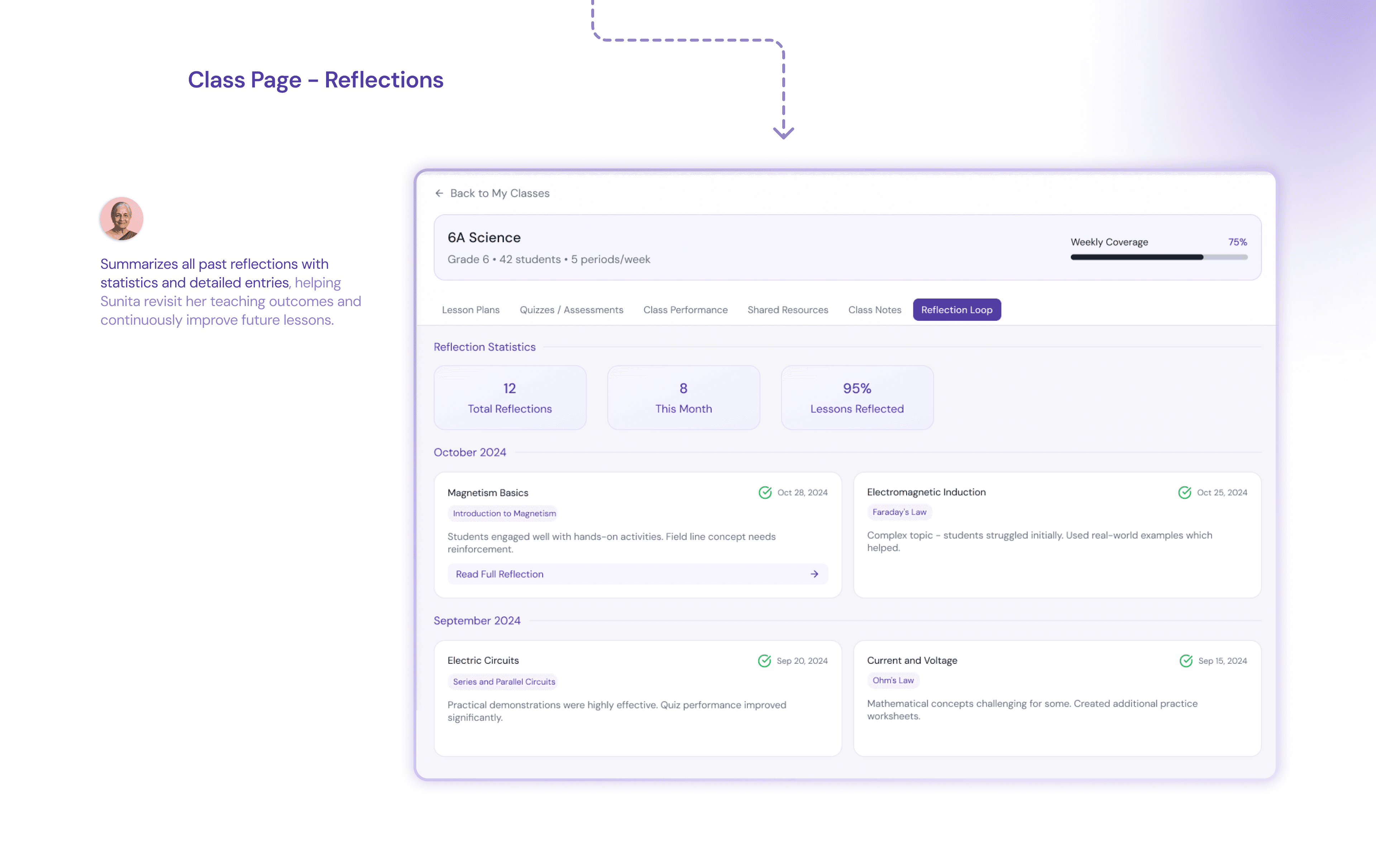1376x868 pixels.
Task: Click arrow icon in Read Full Reflection
Action: [x=814, y=574]
